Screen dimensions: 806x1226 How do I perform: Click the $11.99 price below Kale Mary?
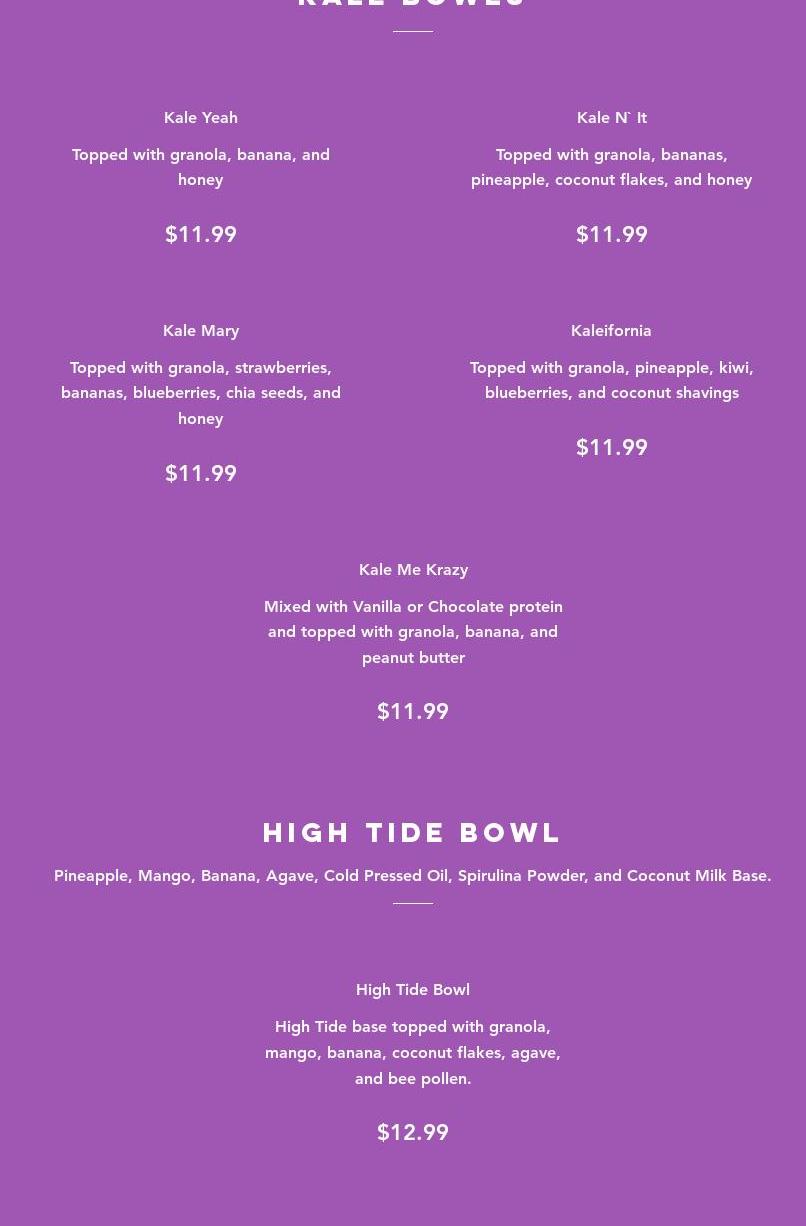coord(200,474)
